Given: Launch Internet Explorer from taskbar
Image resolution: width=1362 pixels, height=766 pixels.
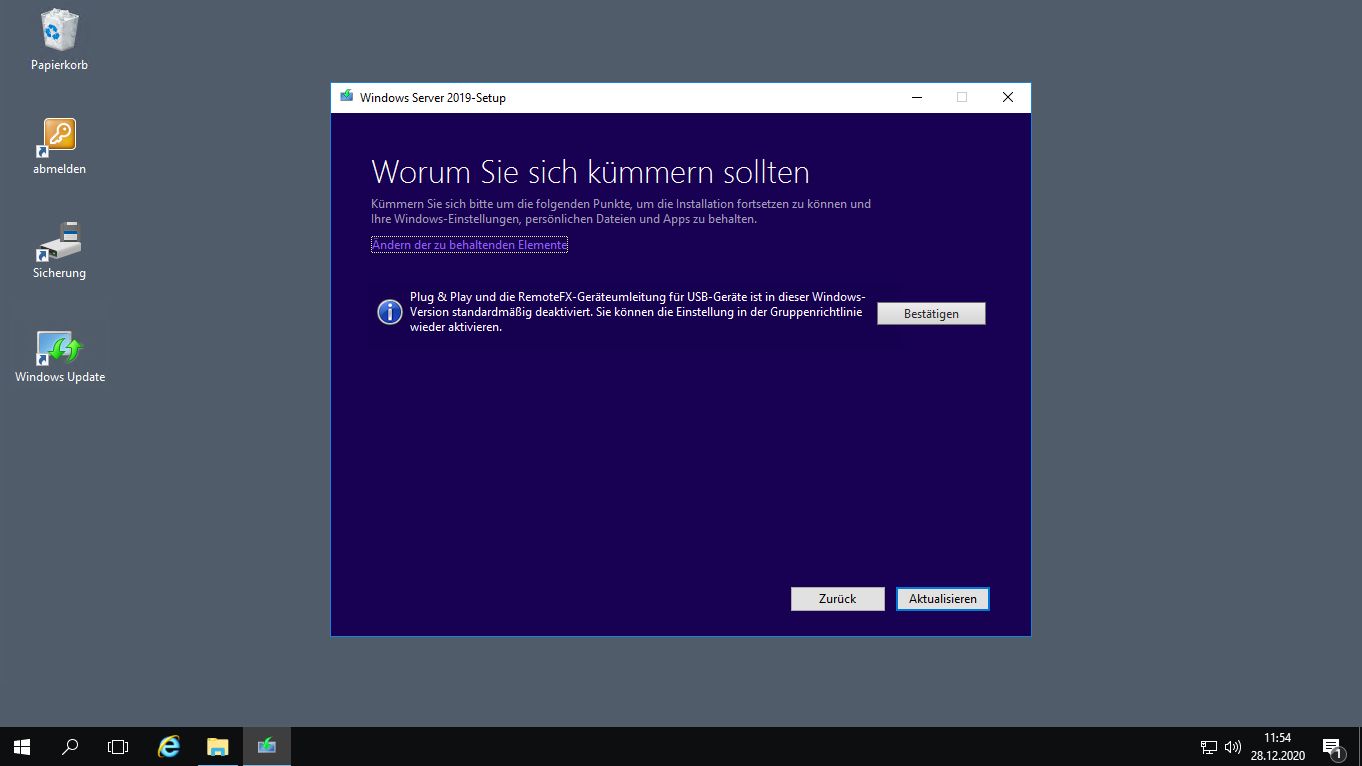Looking at the screenshot, I should 169,746.
